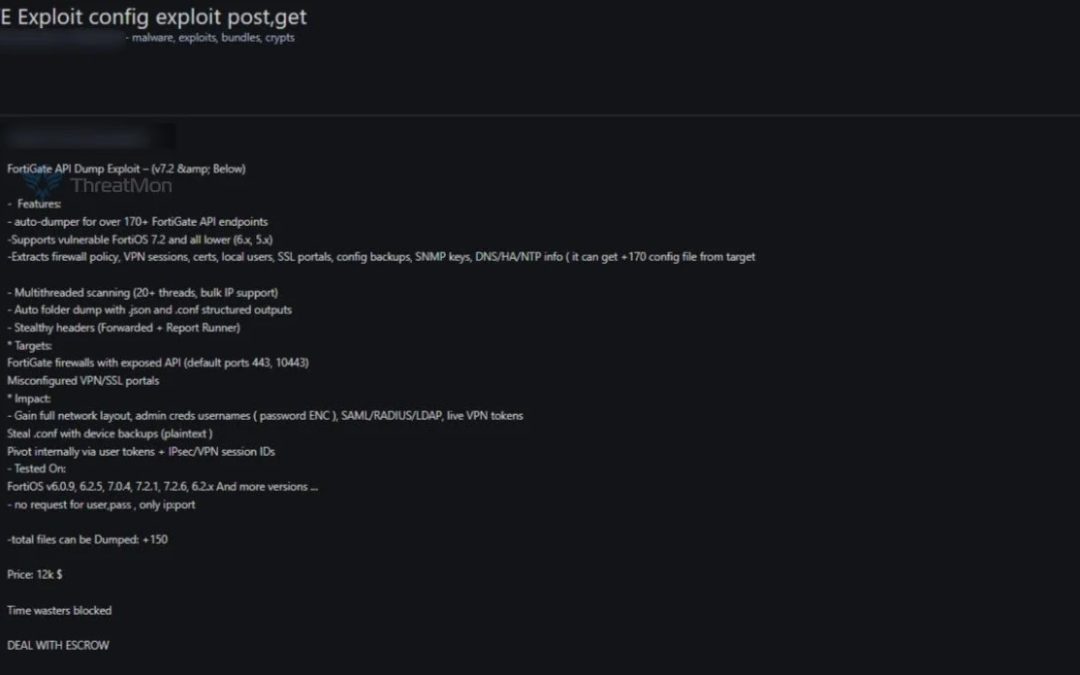Click the "* Targets:" heading
The height and width of the screenshot is (675, 1080).
[x=30, y=346]
